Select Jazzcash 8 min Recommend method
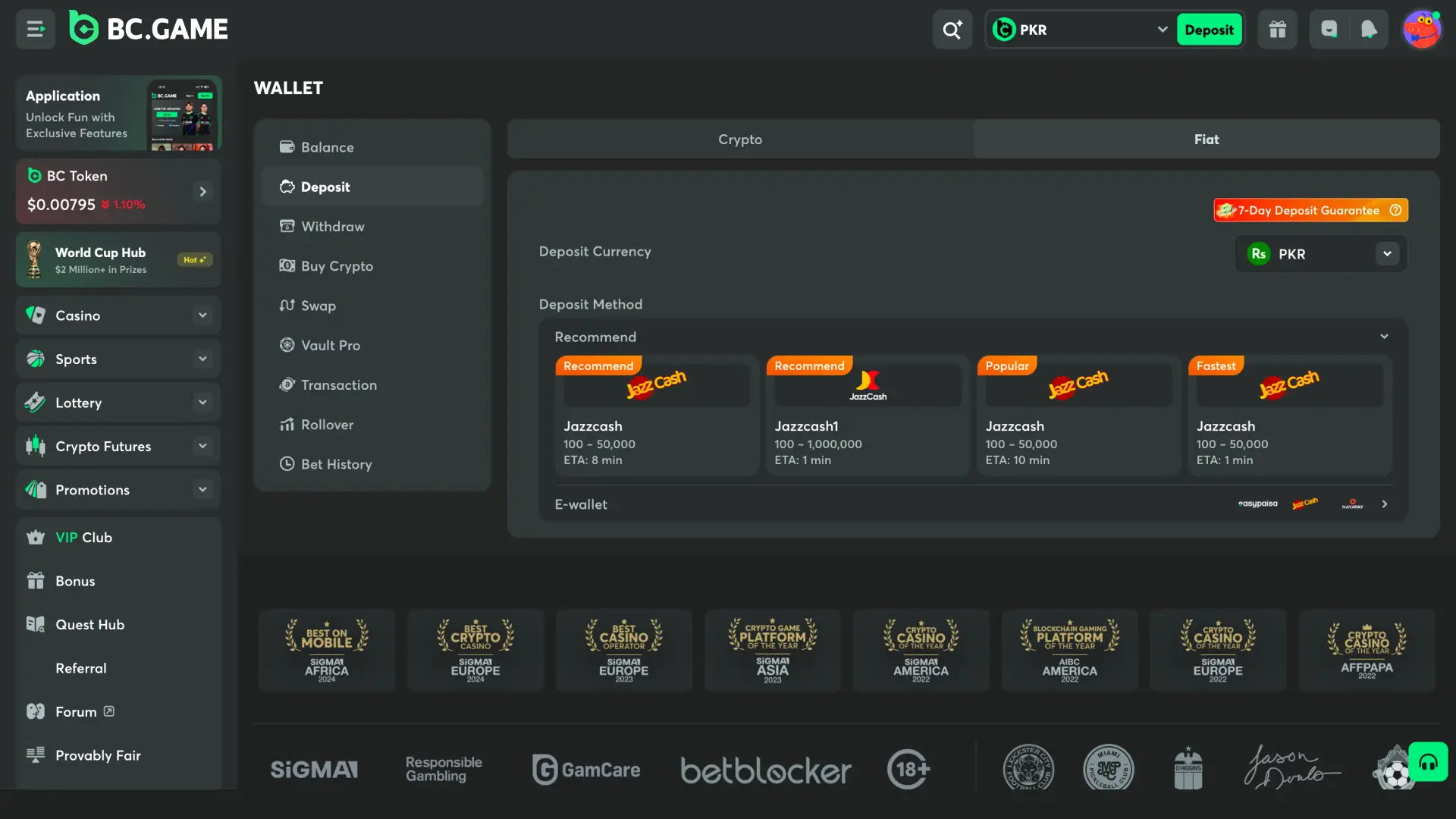The width and height of the screenshot is (1456, 819). (657, 416)
